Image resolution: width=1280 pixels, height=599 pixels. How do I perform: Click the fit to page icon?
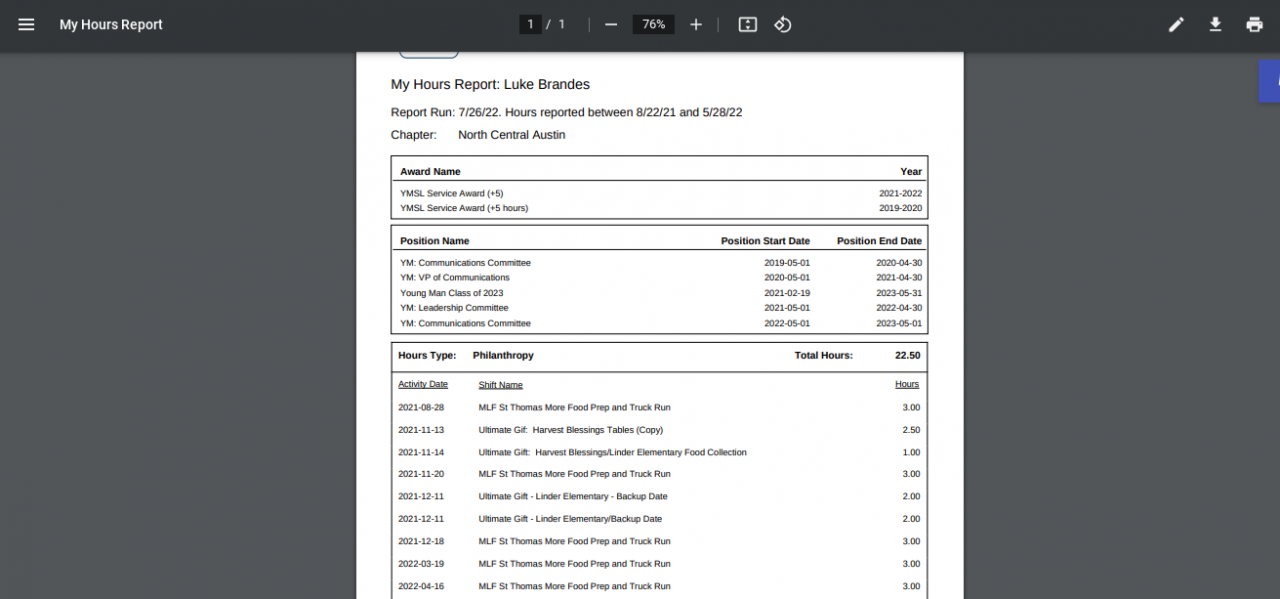point(747,24)
